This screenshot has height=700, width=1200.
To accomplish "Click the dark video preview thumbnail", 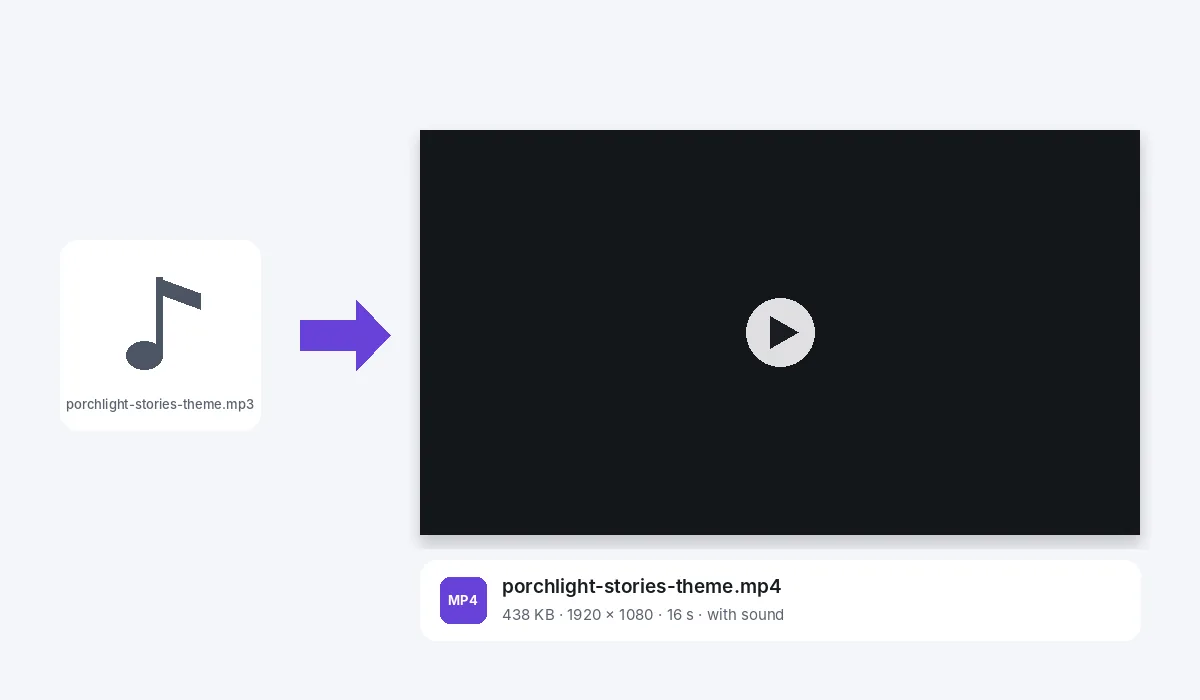I will (780, 332).
